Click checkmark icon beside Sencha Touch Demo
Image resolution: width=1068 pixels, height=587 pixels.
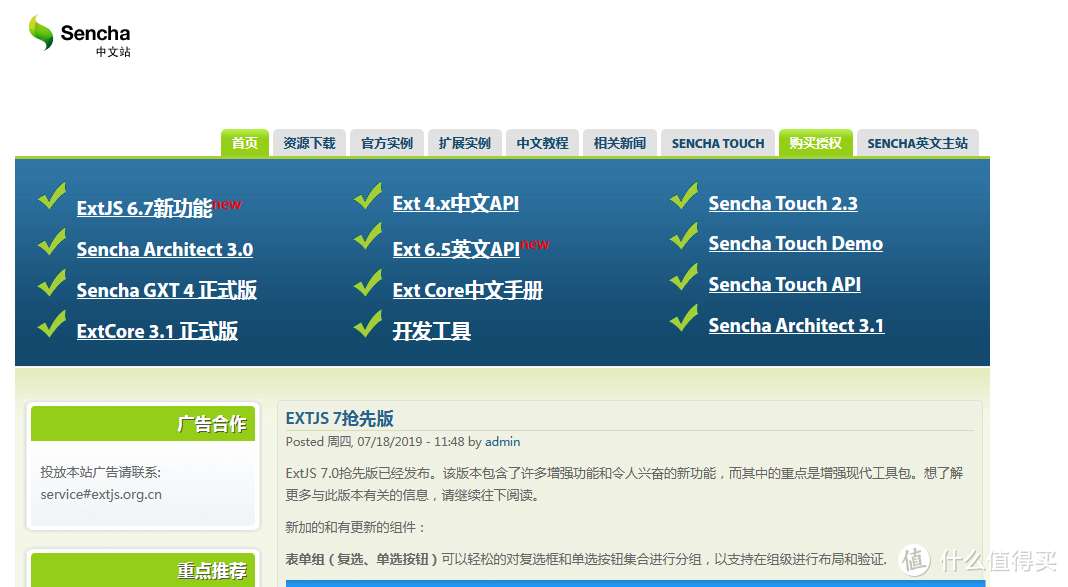pyautogui.click(x=685, y=236)
